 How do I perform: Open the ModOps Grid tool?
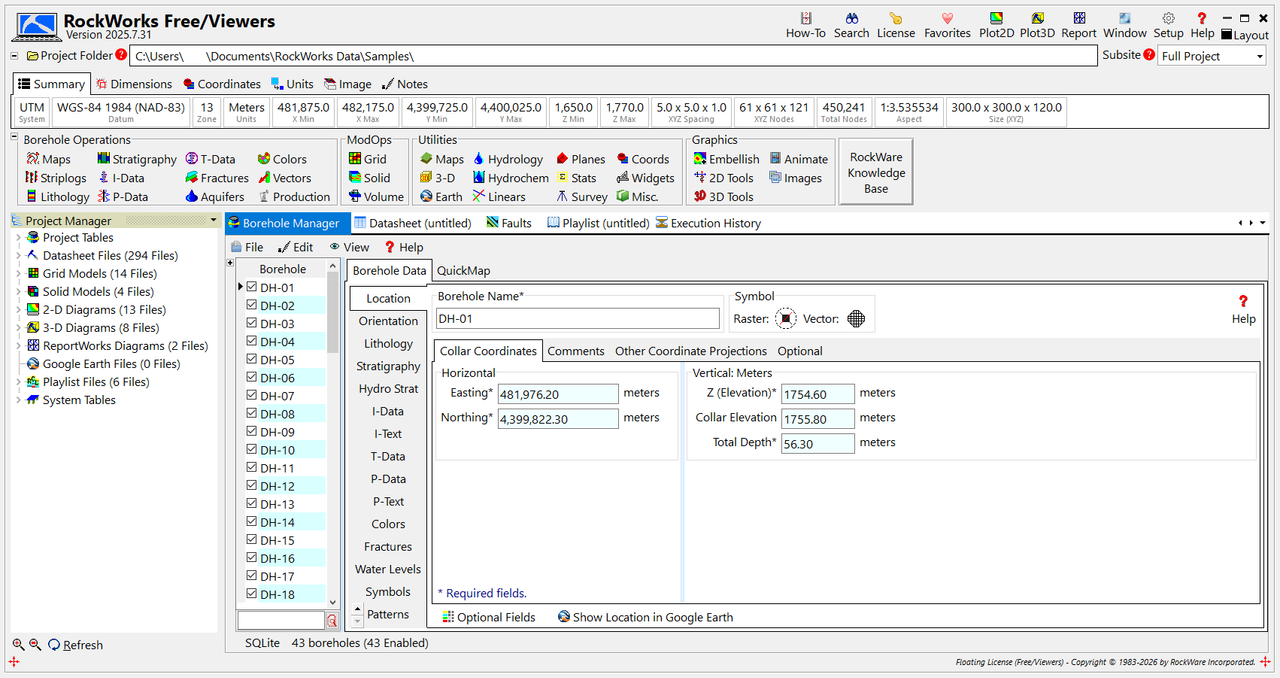click(367, 159)
